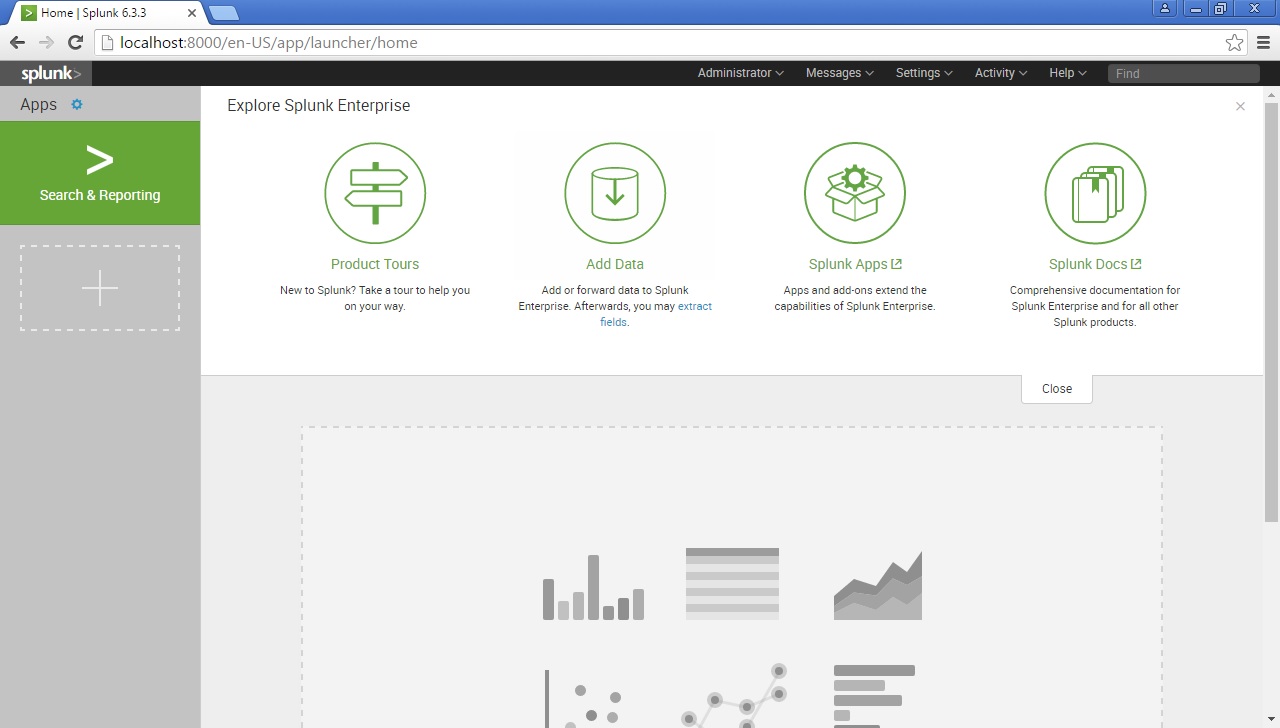Click the browser refresh icon
This screenshot has height=728, width=1280.
(75, 42)
